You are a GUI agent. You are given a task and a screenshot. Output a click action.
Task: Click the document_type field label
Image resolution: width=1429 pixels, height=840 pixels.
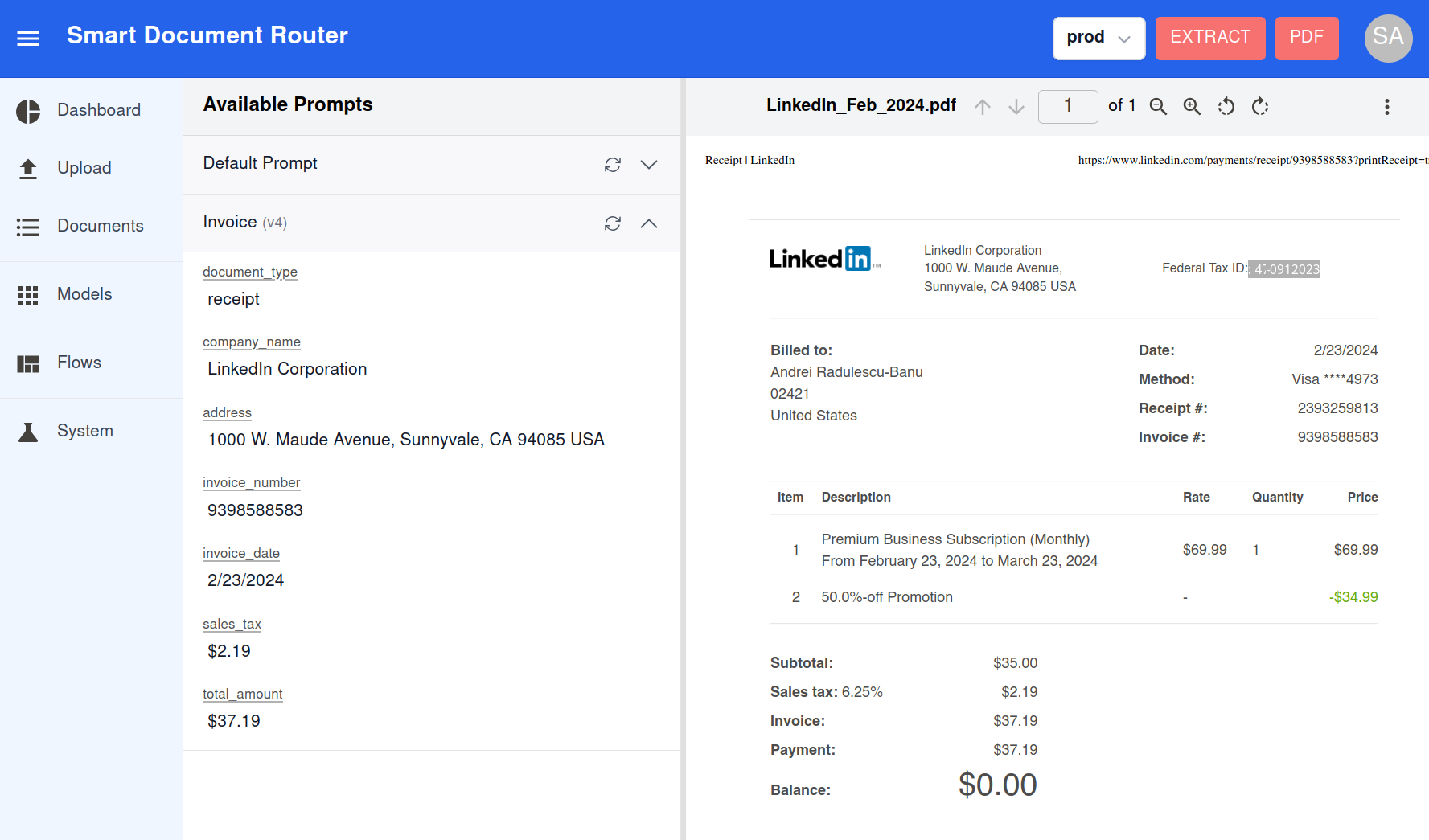tap(250, 272)
